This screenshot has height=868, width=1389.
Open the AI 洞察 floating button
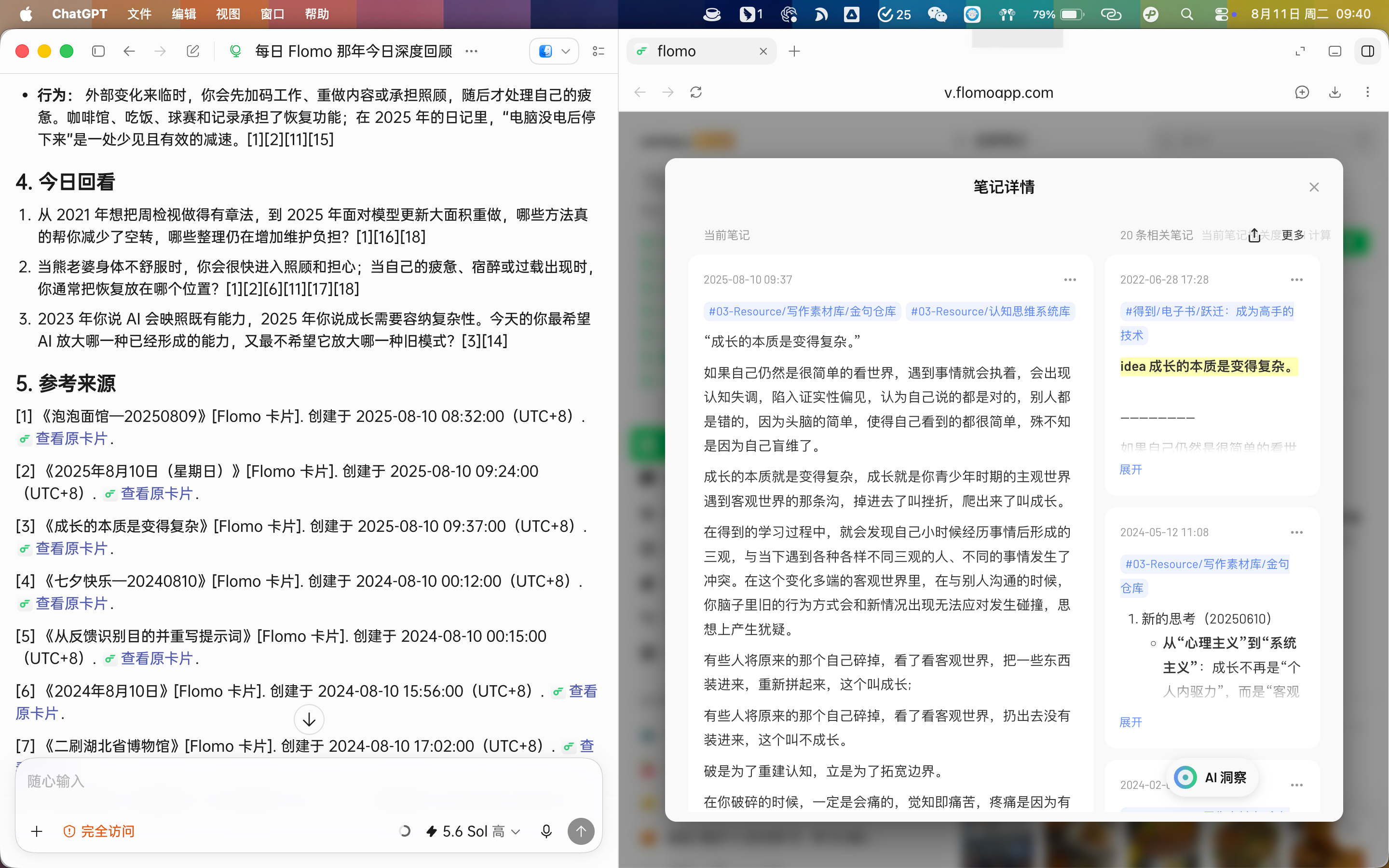point(1212,777)
